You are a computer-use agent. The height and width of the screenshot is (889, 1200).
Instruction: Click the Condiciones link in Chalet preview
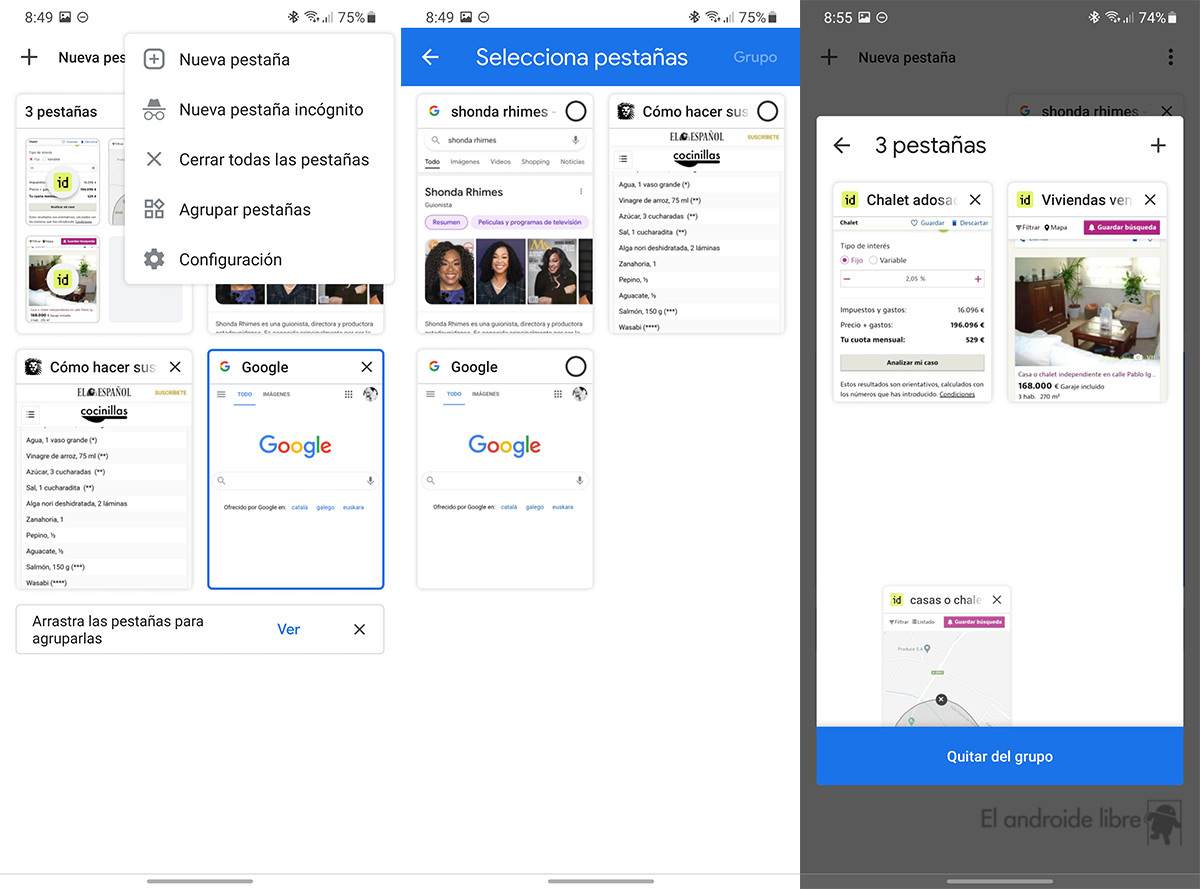(x=957, y=394)
